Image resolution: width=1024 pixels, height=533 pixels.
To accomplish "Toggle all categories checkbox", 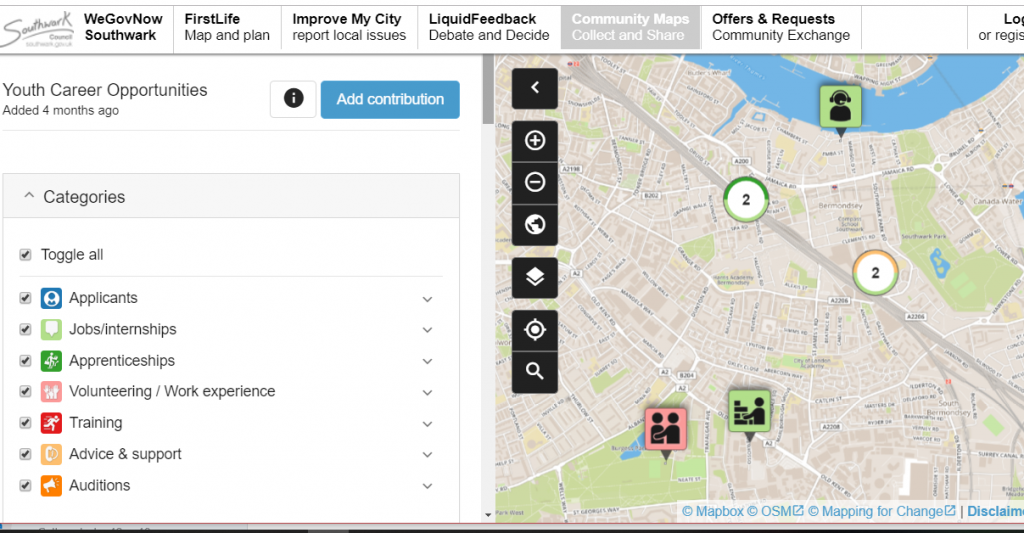I will [25, 255].
